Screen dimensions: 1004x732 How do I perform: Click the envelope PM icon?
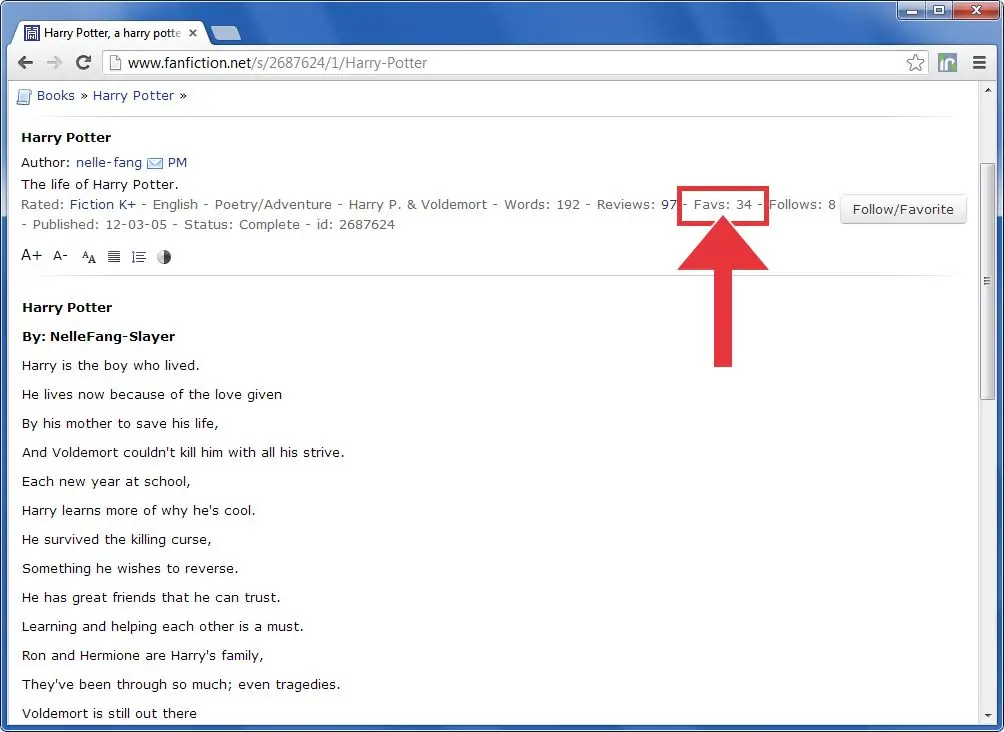point(155,163)
